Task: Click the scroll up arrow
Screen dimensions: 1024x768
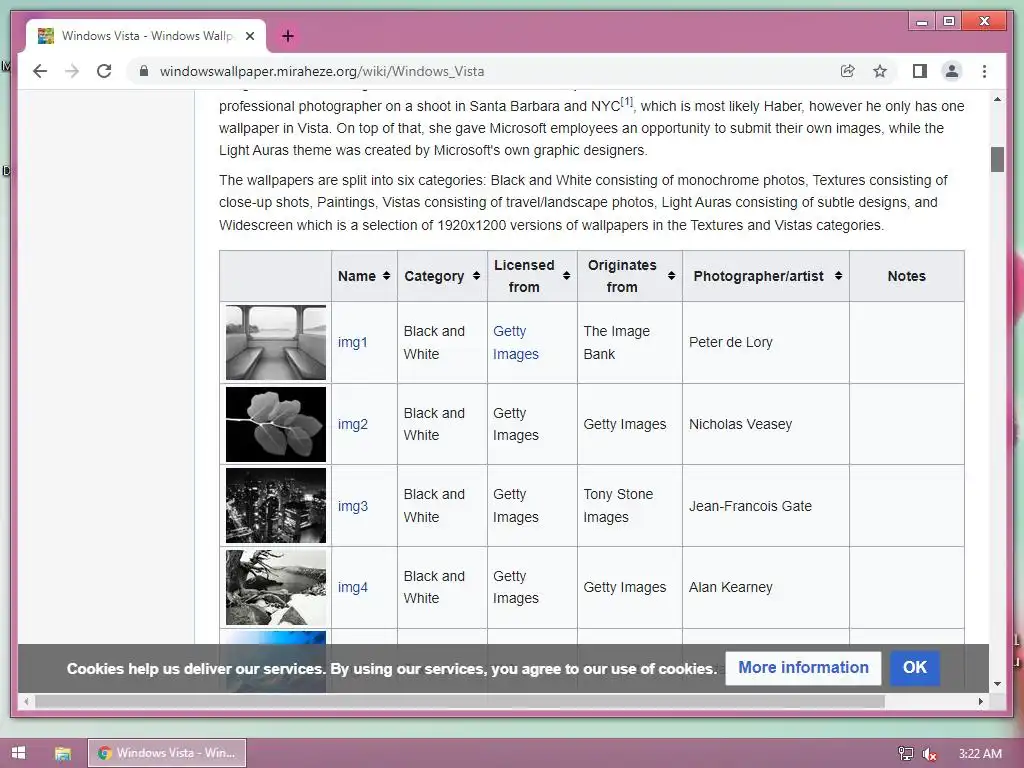Action: [997, 99]
